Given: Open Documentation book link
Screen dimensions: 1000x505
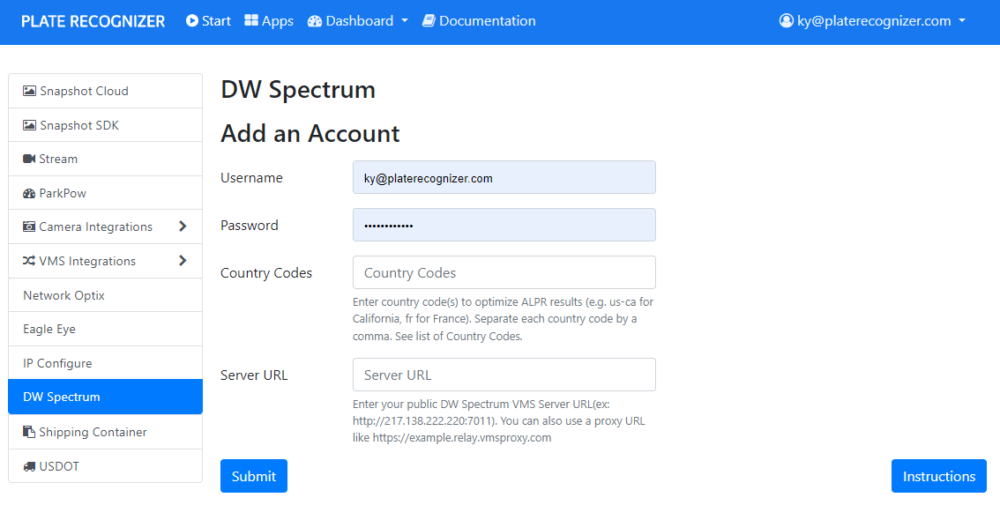Looking at the screenshot, I should [479, 21].
